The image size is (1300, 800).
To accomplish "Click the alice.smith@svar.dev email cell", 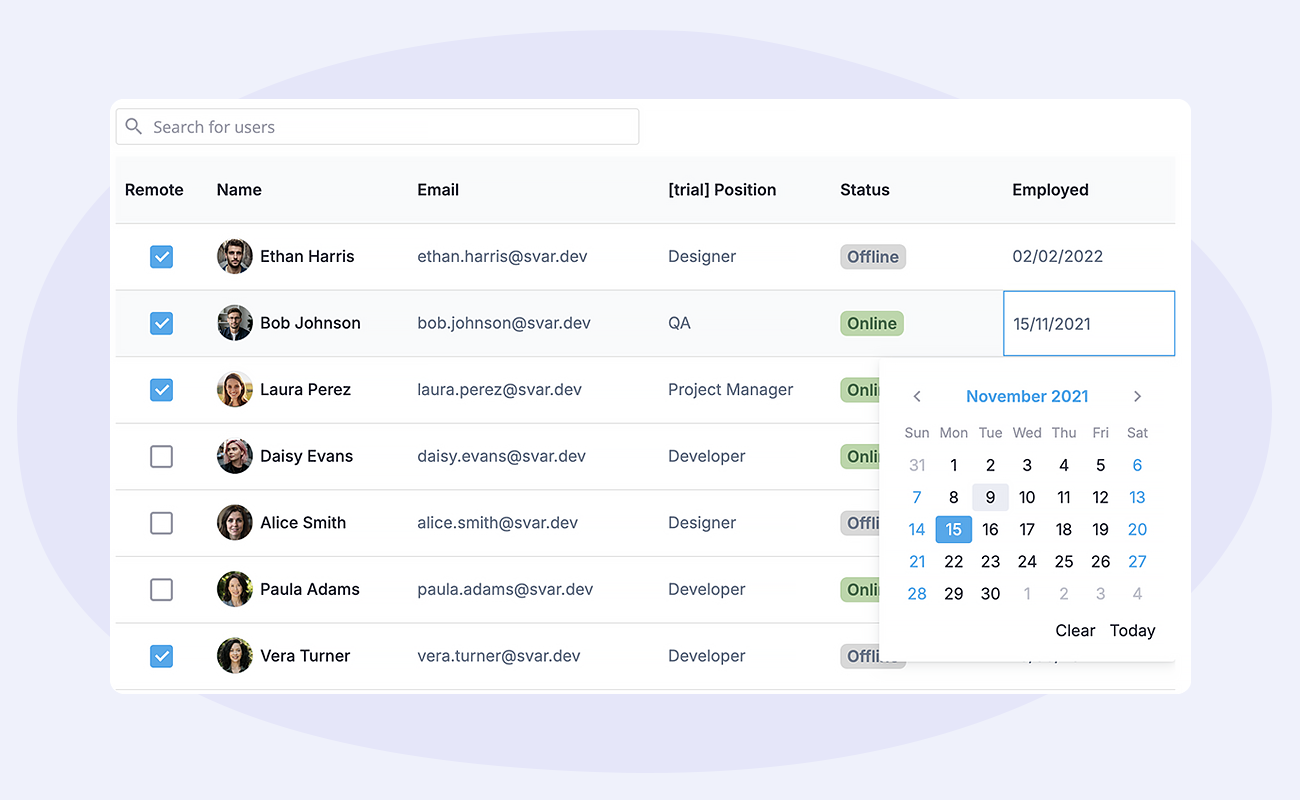I will (x=498, y=523).
